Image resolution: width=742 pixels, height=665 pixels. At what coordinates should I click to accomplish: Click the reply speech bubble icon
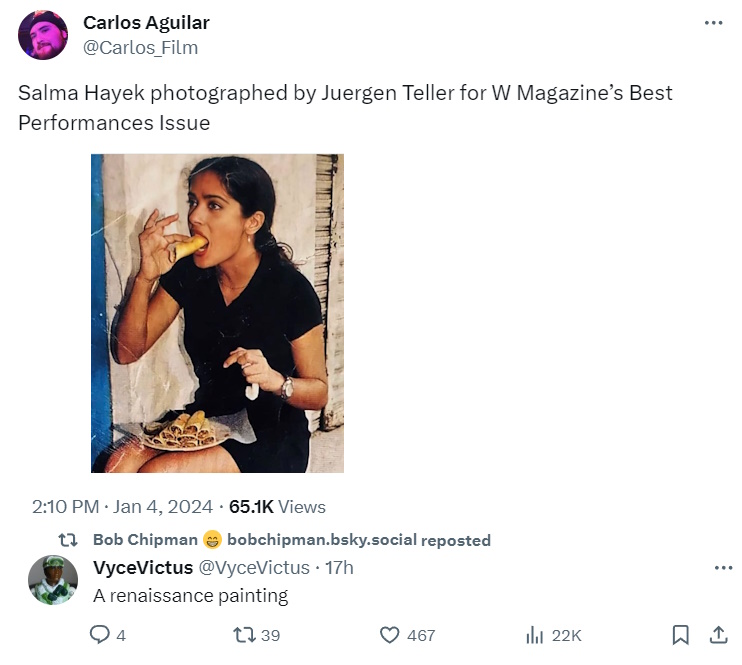pyautogui.click(x=100, y=635)
